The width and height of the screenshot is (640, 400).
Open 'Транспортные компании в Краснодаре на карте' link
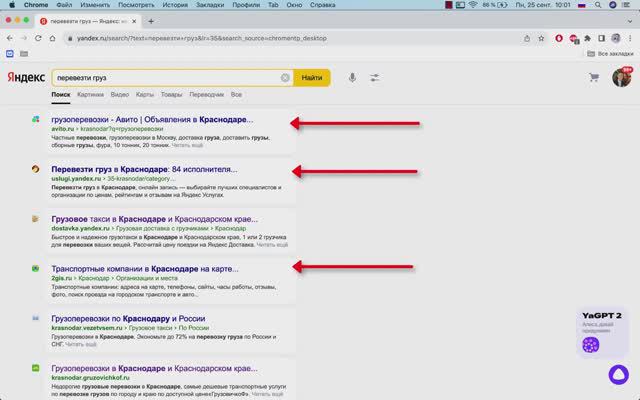coord(145,269)
